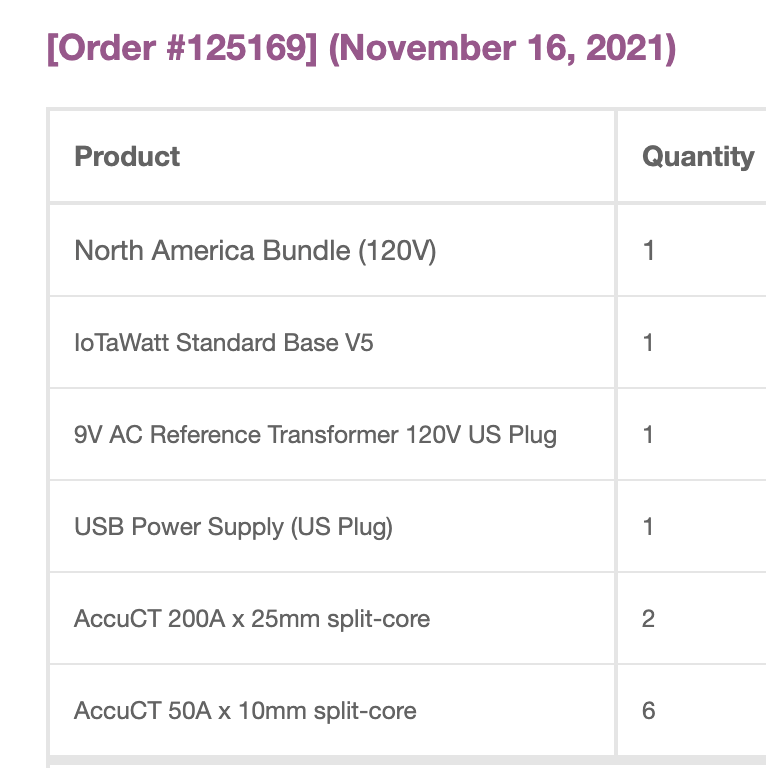Click the Product column header
This screenshot has width=766, height=768.
(127, 157)
